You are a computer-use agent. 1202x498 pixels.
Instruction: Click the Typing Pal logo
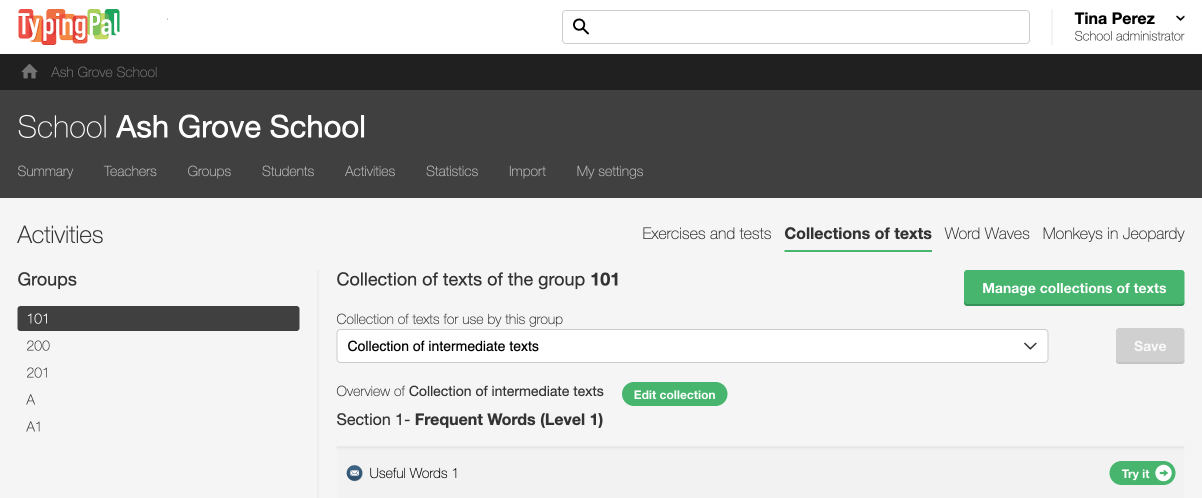[x=69, y=26]
